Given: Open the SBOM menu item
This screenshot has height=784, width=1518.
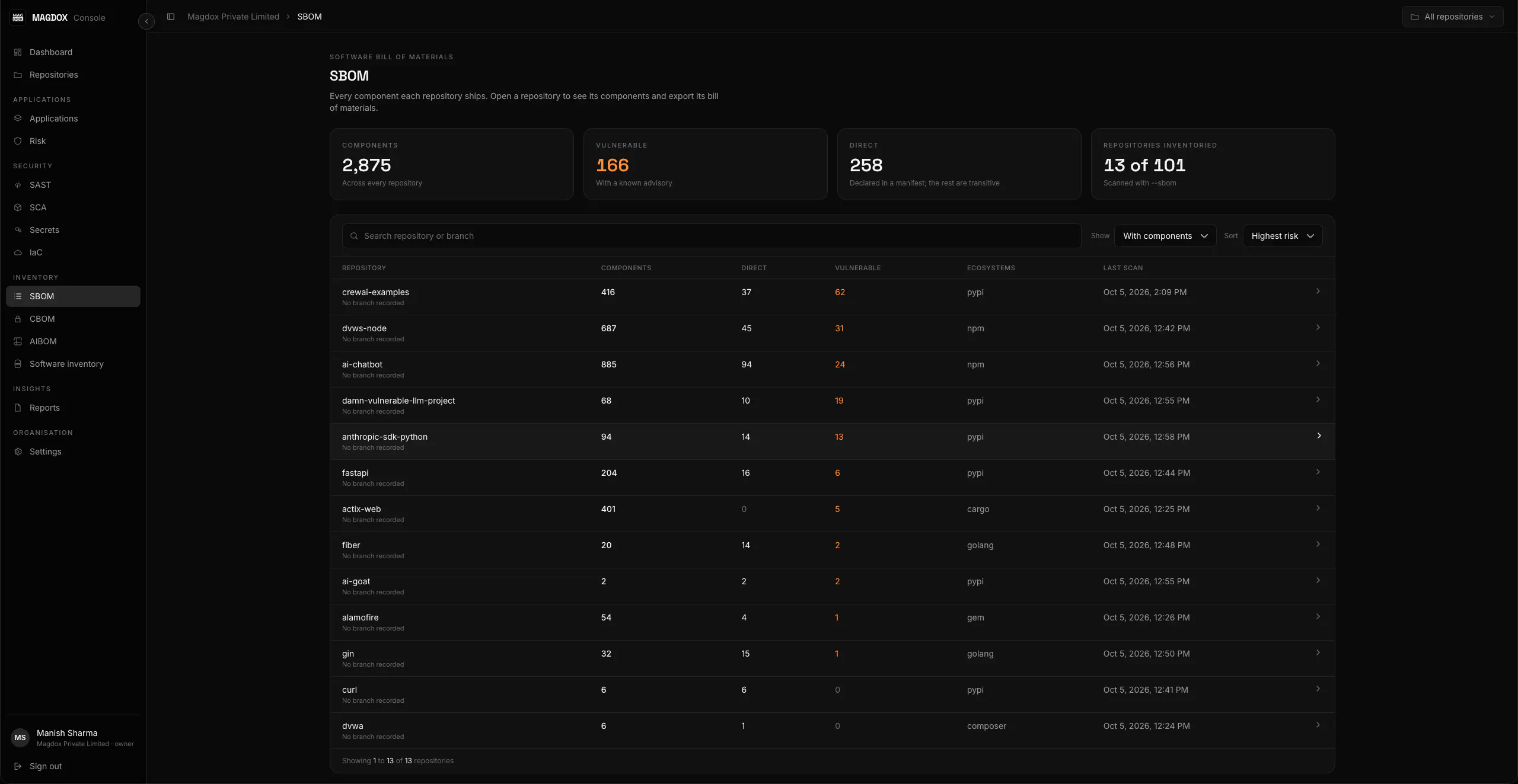Looking at the screenshot, I should 73,296.
